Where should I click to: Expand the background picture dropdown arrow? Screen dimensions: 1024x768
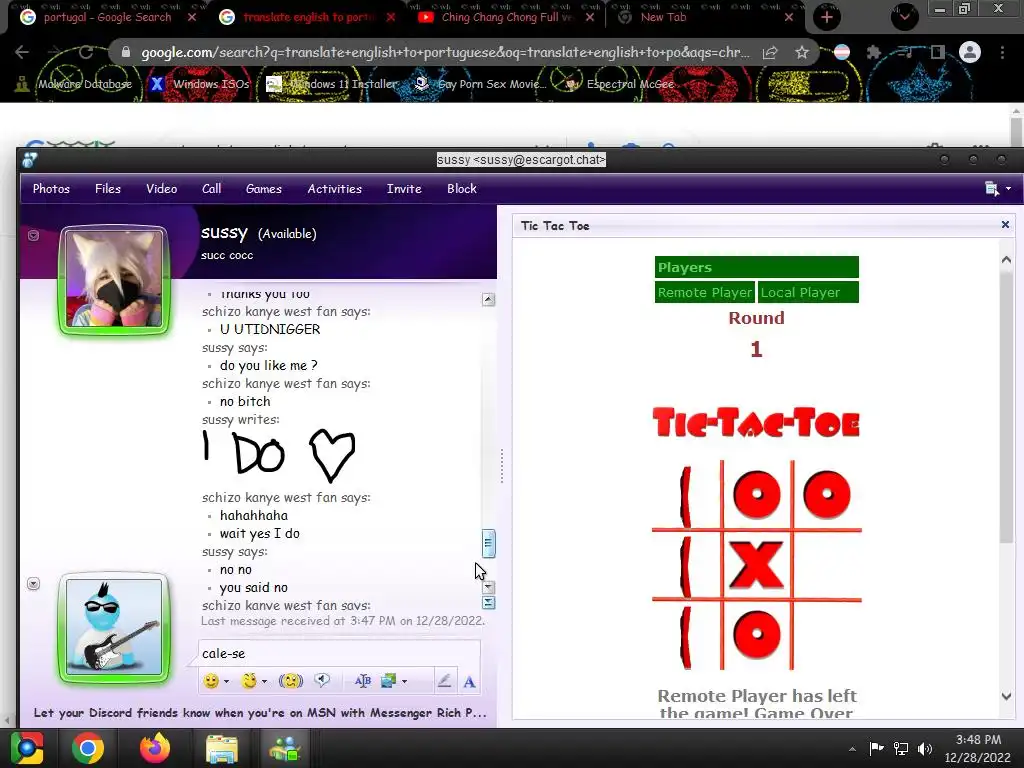point(405,682)
